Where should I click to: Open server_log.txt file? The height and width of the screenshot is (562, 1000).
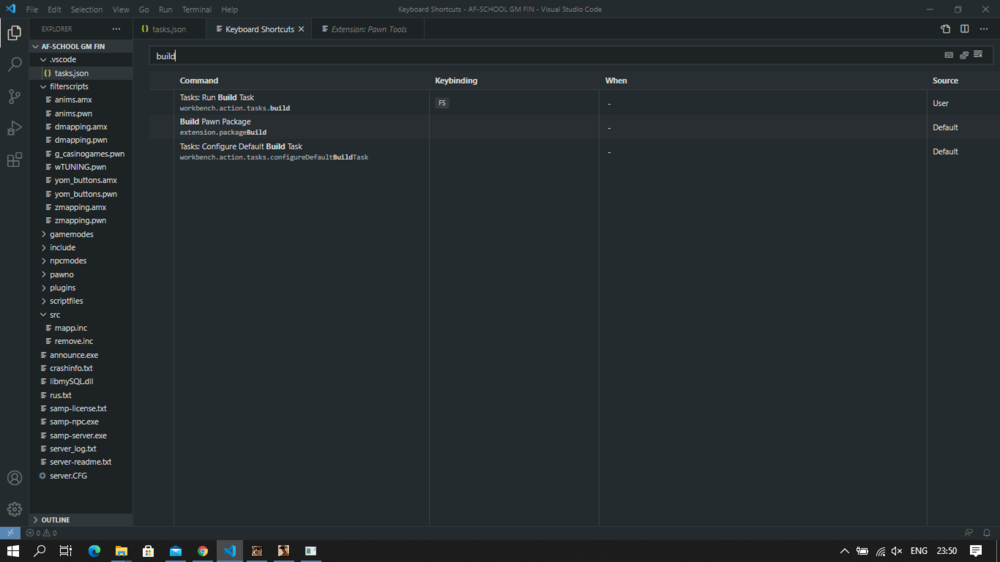tap(81, 448)
